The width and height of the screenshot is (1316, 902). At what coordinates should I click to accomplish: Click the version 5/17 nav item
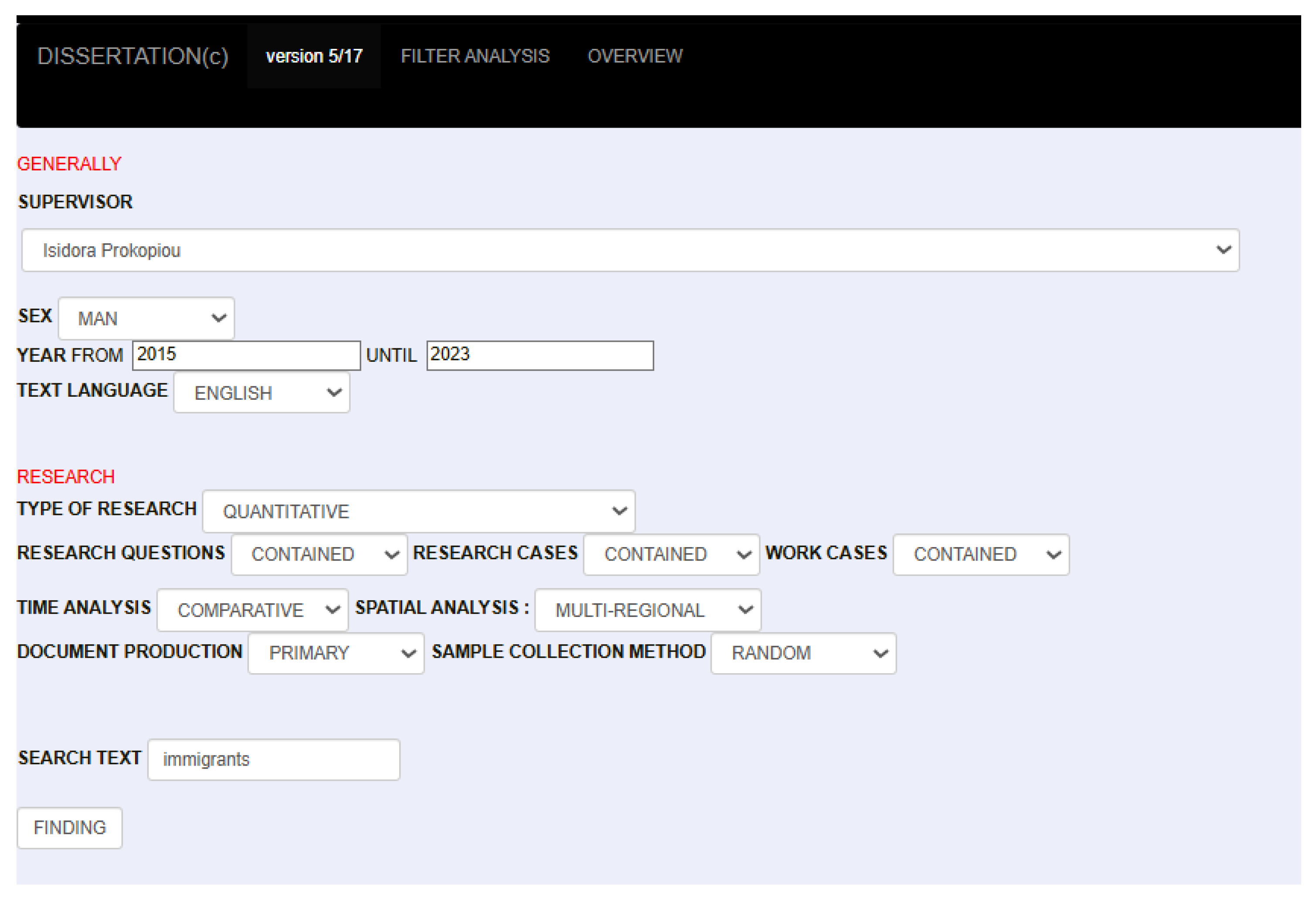click(x=314, y=56)
